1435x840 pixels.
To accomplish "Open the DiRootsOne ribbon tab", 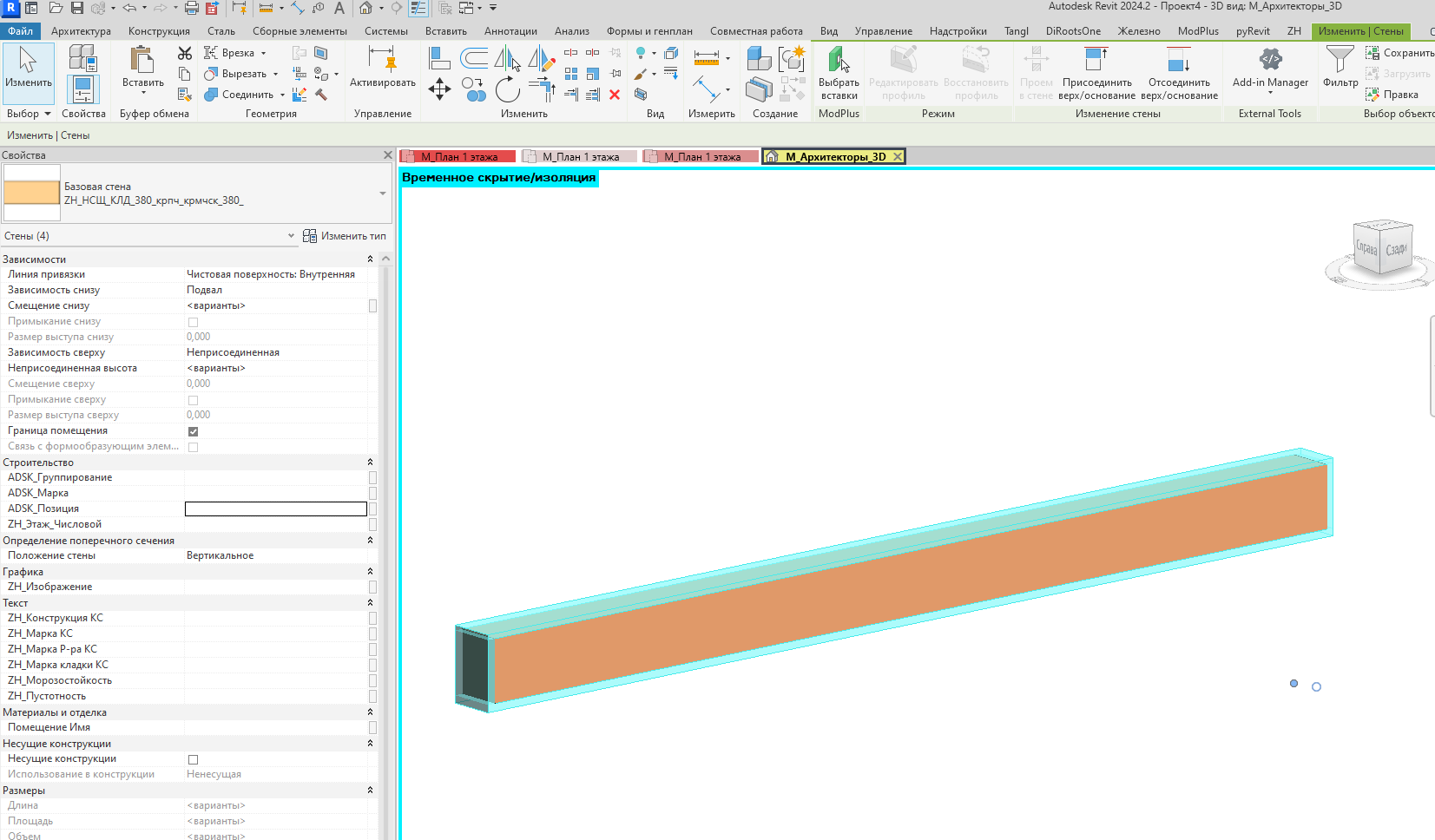I will tap(1073, 31).
